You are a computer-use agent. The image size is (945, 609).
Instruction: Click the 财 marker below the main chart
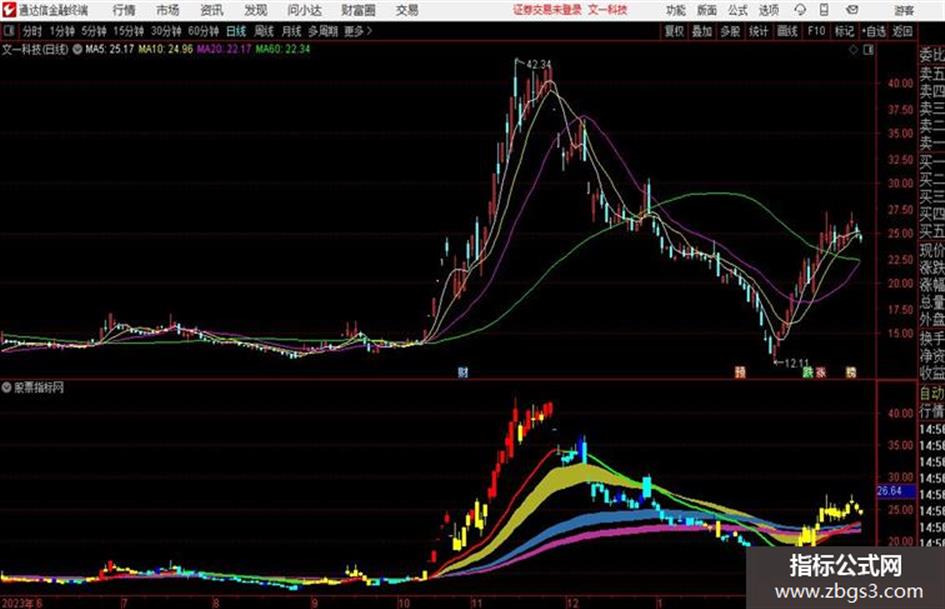[463, 372]
